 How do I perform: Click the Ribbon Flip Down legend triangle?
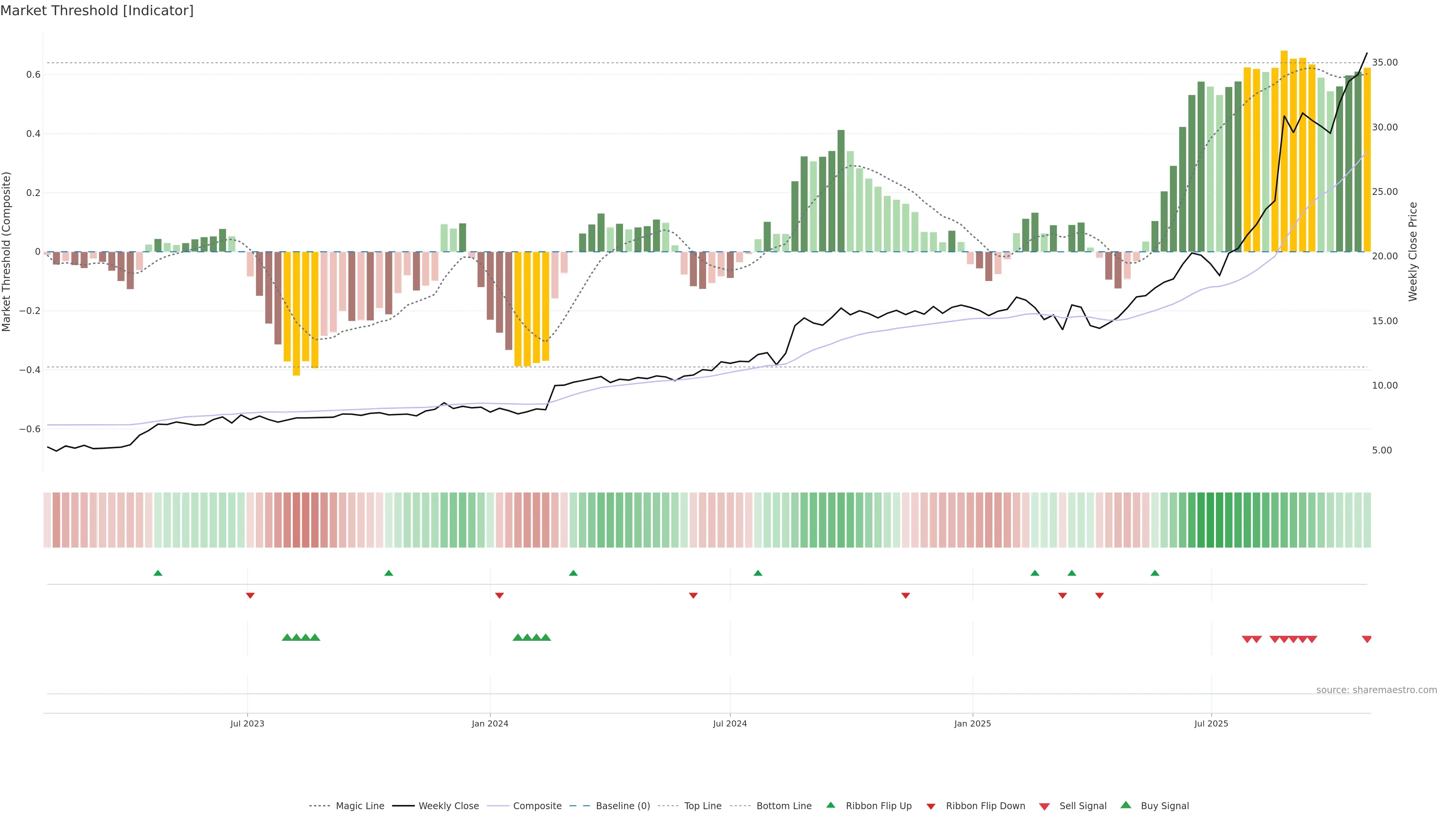click(x=931, y=806)
